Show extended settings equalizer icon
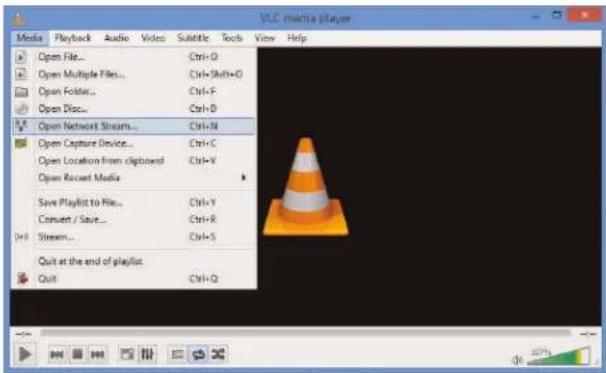Viewport: 606px width, 373px height. click(x=148, y=354)
